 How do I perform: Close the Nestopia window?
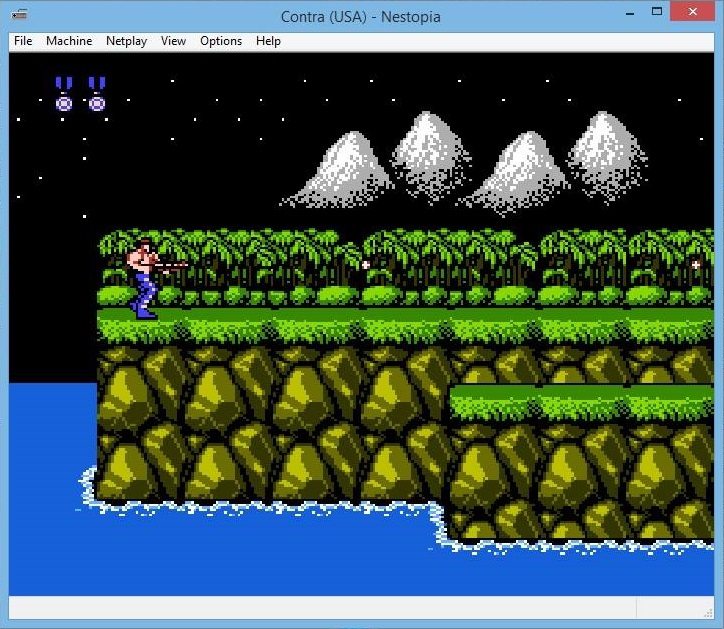692,12
